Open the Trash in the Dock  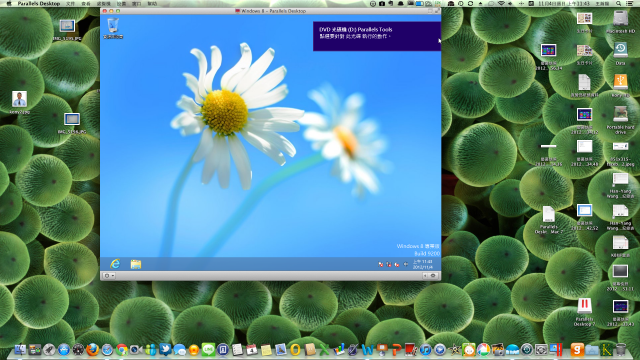click(x=620, y=349)
